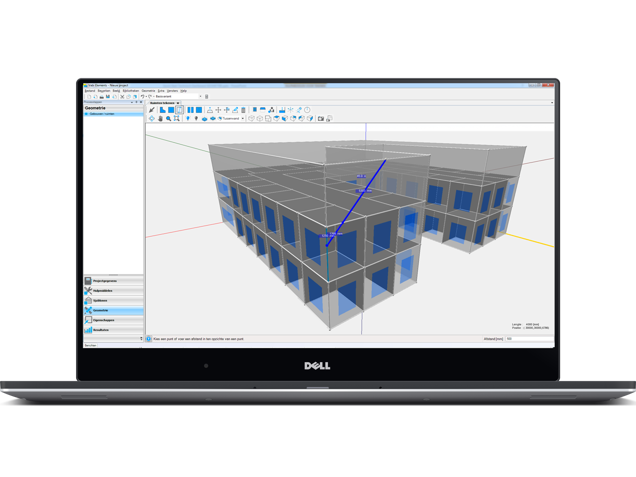Select the Gebouwen tree item in Geometrie
The image size is (636, 477).
[x=104, y=114]
